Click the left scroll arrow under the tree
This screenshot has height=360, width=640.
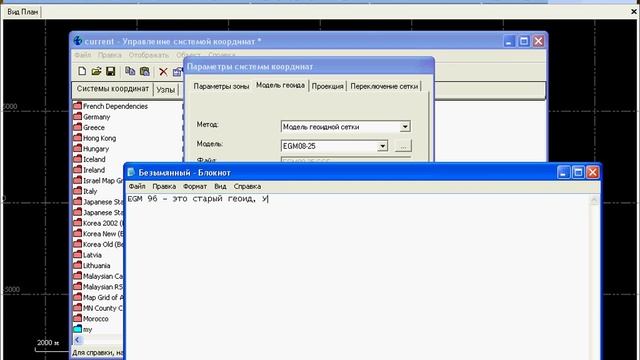point(78,340)
